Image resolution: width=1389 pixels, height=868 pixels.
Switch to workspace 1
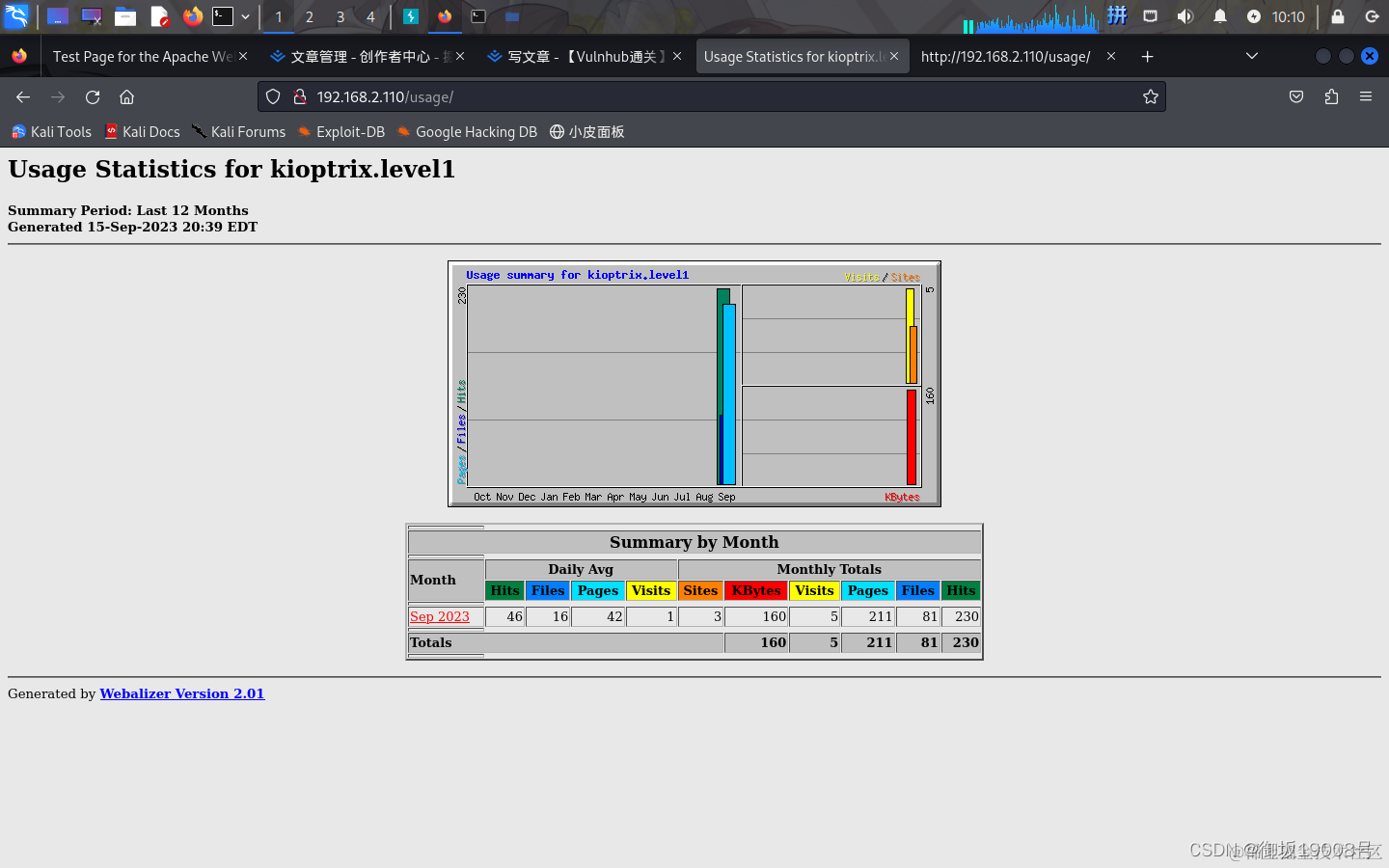click(x=279, y=16)
